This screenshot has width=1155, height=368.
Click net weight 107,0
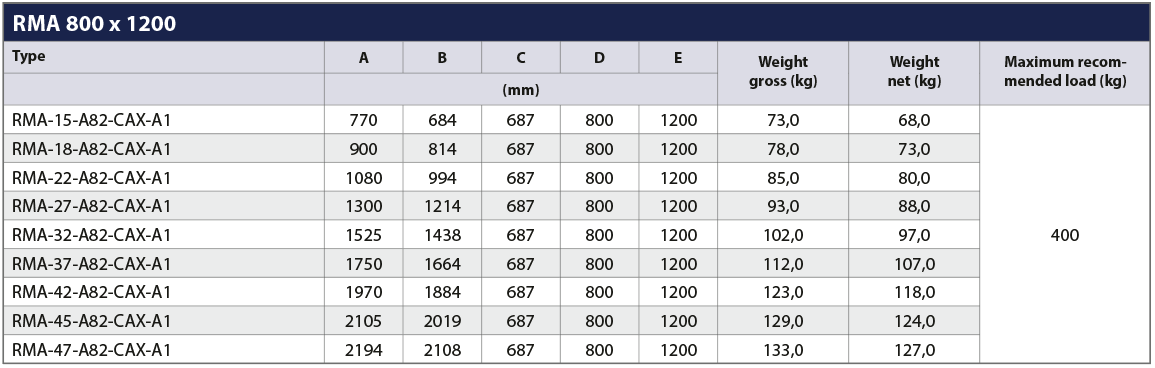coord(914,264)
